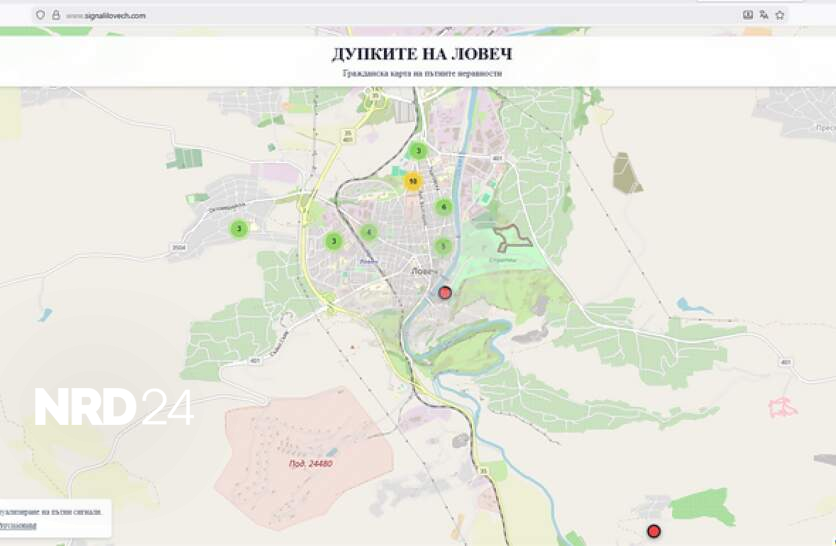Click the translate page icon
836x546 pixels.
tap(764, 15)
